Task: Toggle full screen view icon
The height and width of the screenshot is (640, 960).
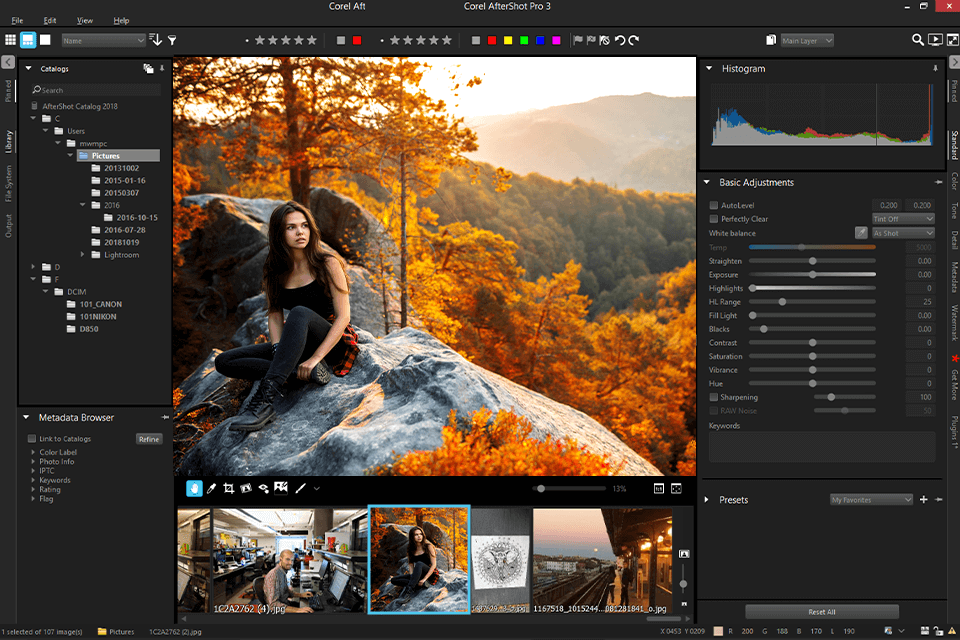Action: 953,40
